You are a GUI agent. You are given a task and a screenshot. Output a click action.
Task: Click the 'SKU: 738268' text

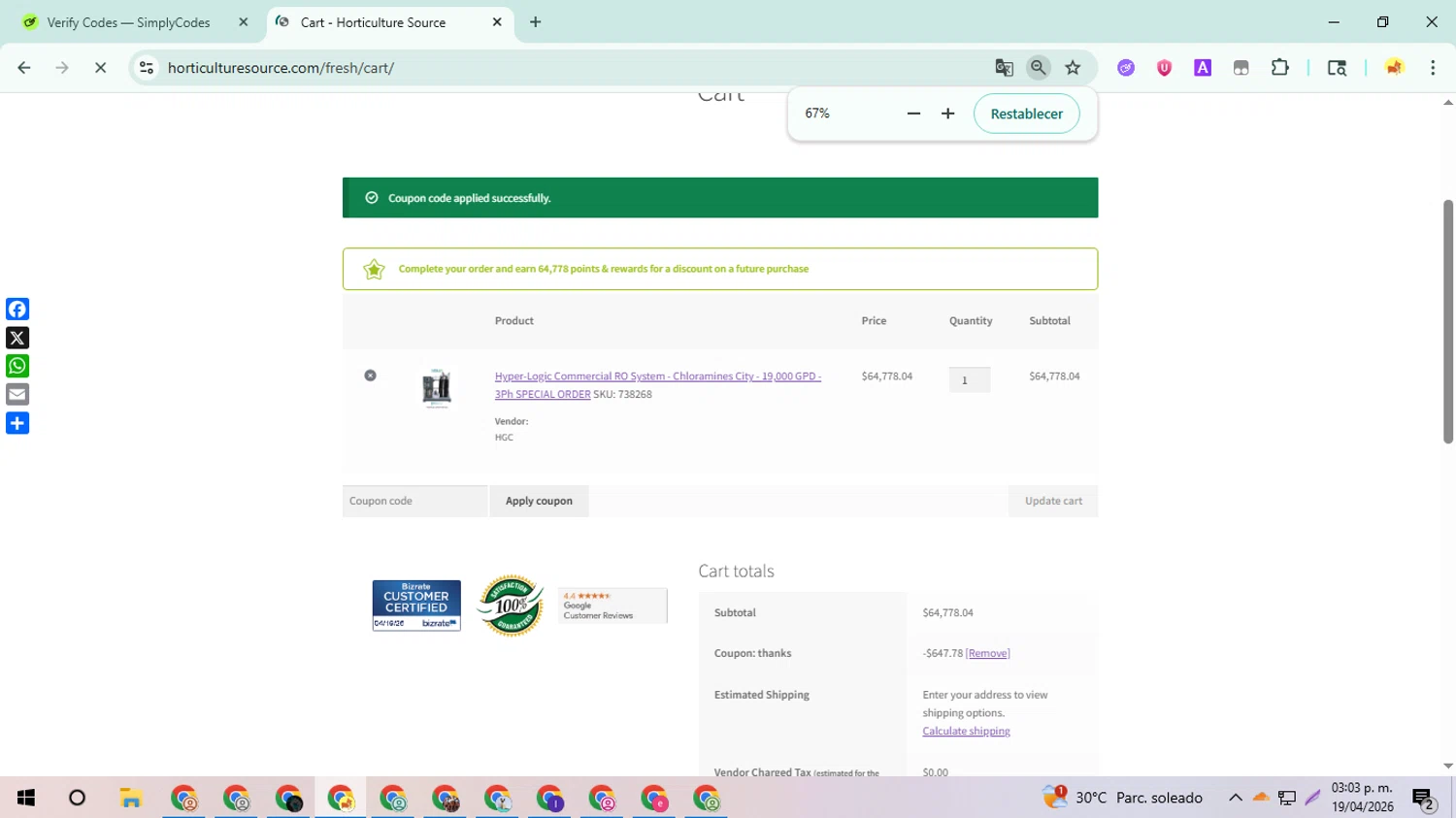622,394
